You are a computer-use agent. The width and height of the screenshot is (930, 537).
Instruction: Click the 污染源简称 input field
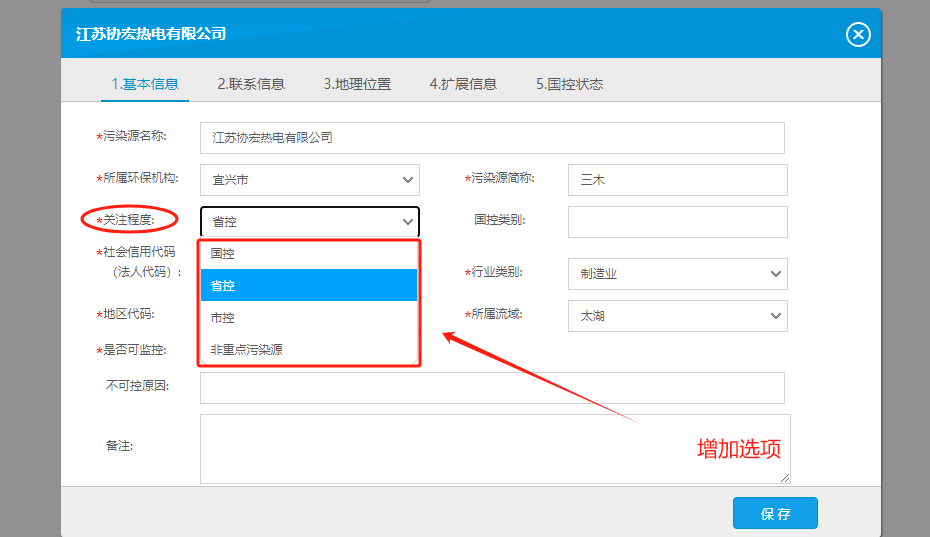coord(677,180)
